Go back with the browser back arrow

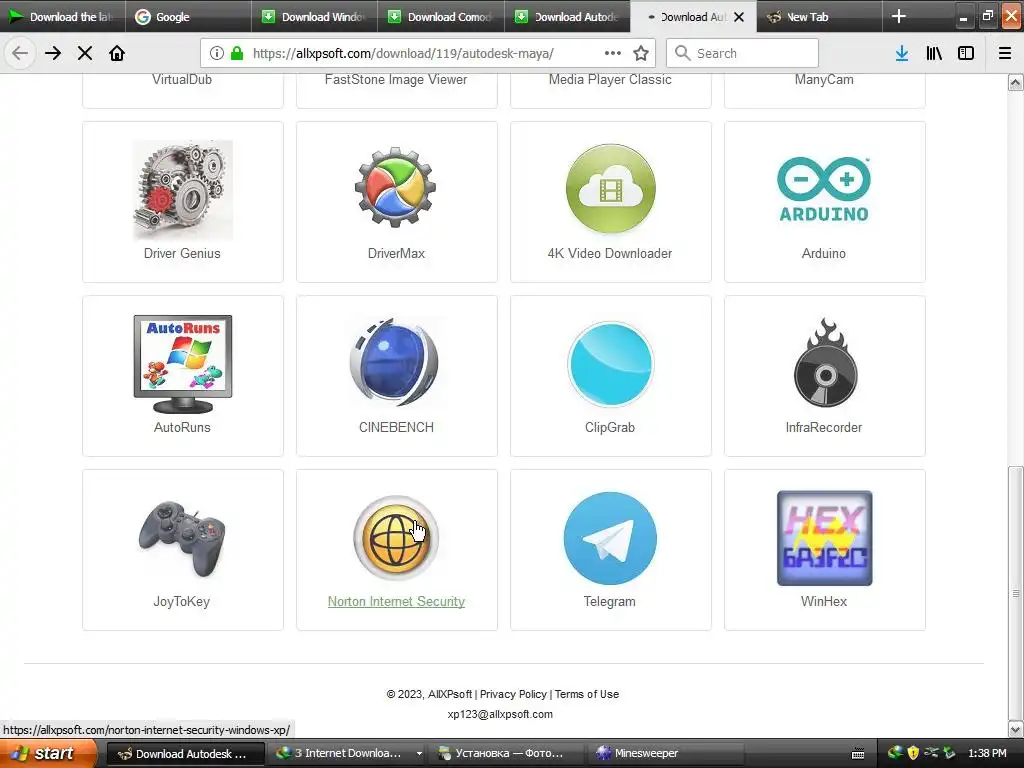click(x=20, y=53)
